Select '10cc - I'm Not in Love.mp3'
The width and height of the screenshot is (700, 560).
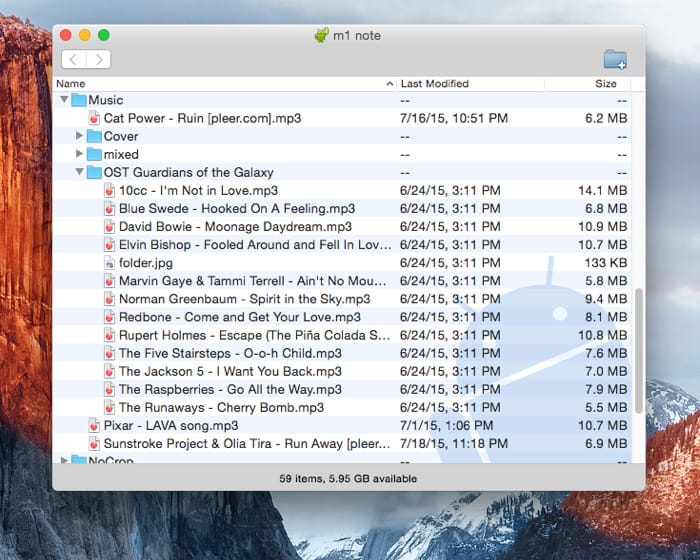click(198, 190)
